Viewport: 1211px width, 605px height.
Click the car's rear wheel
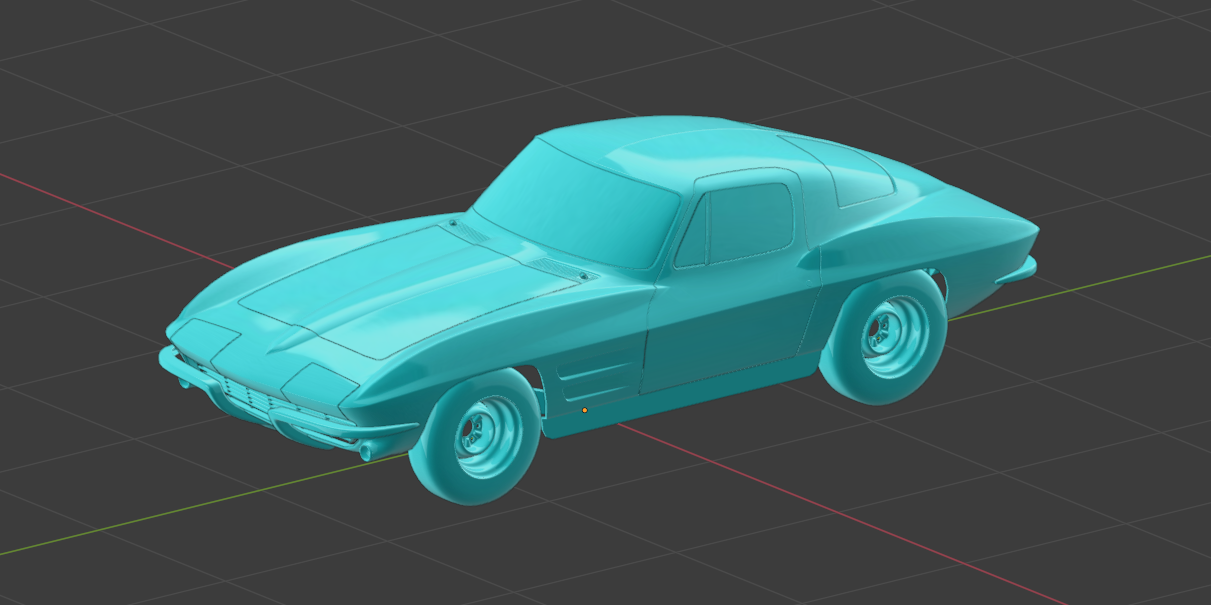(x=884, y=338)
